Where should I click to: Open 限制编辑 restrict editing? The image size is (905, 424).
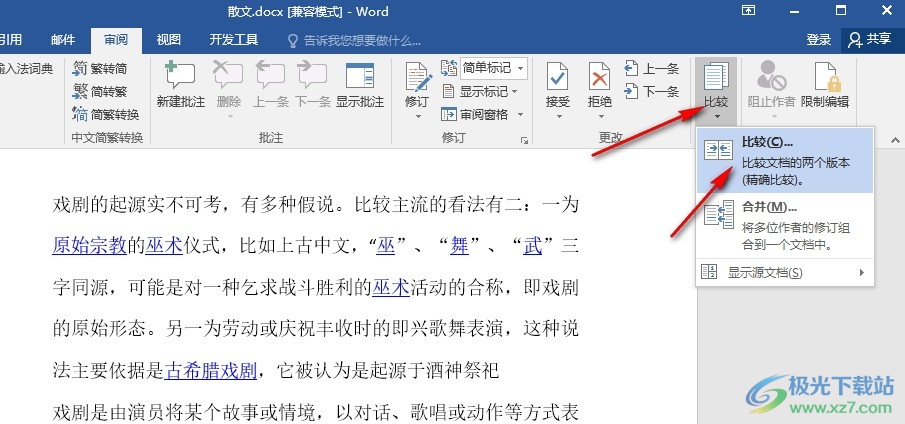pyautogui.click(x=825, y=85)
